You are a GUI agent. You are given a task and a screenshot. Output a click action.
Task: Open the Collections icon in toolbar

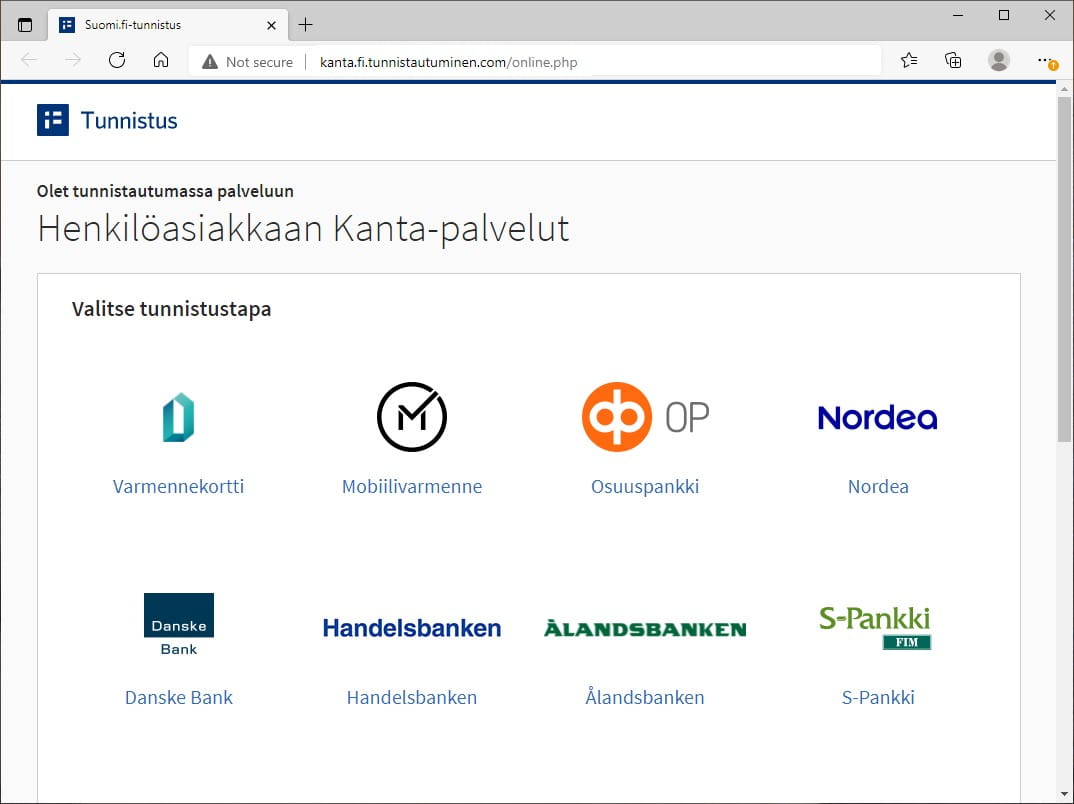(953, 61)
